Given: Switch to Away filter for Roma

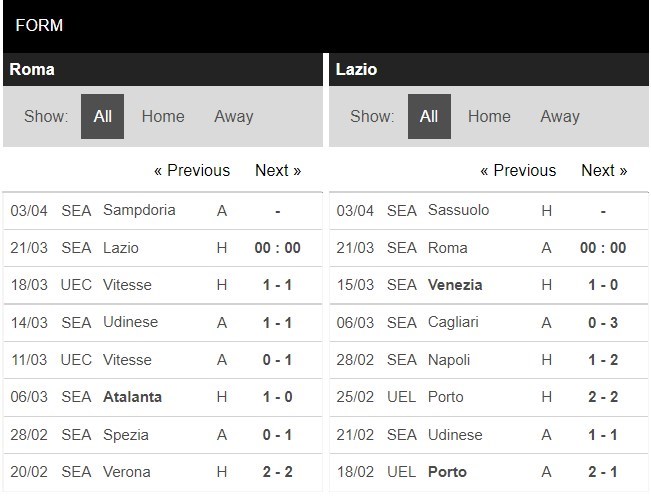Looking at the screenshot, I should click(x=233, y=116).
